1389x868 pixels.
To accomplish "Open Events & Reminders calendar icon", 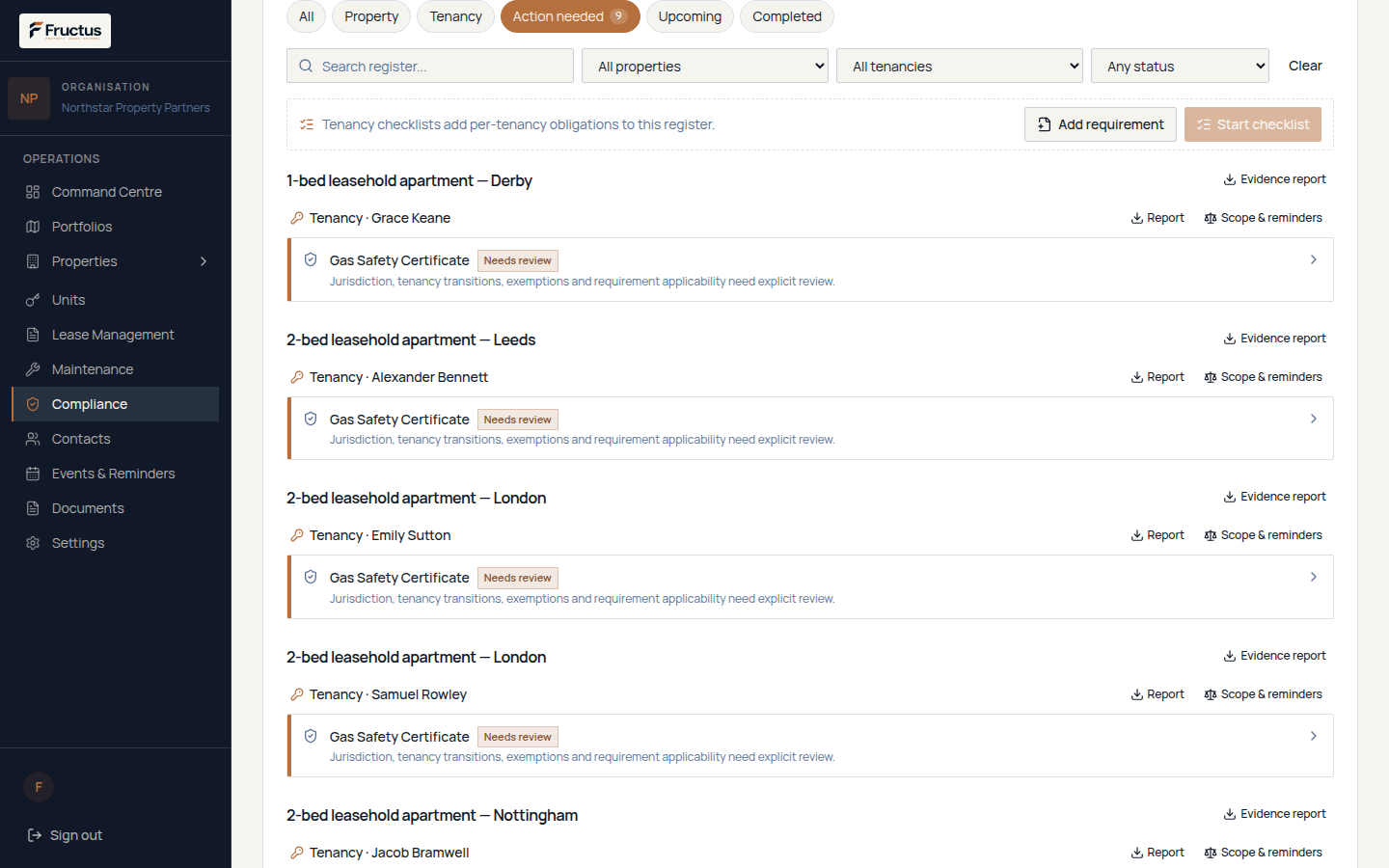I will pyautogui.click(x=33, y=474).
